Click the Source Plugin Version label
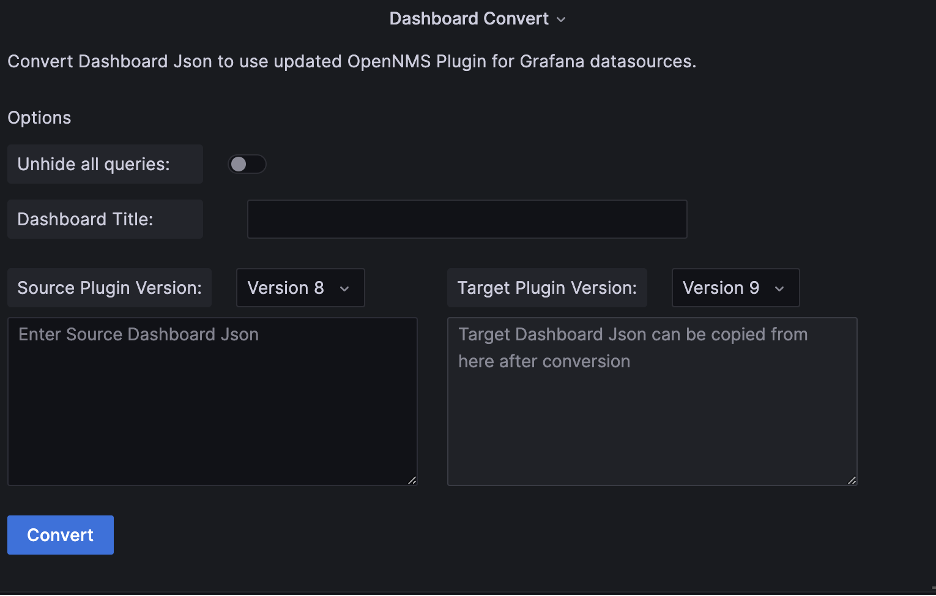Viewport: 936px width, 596px height. [109, 287]
